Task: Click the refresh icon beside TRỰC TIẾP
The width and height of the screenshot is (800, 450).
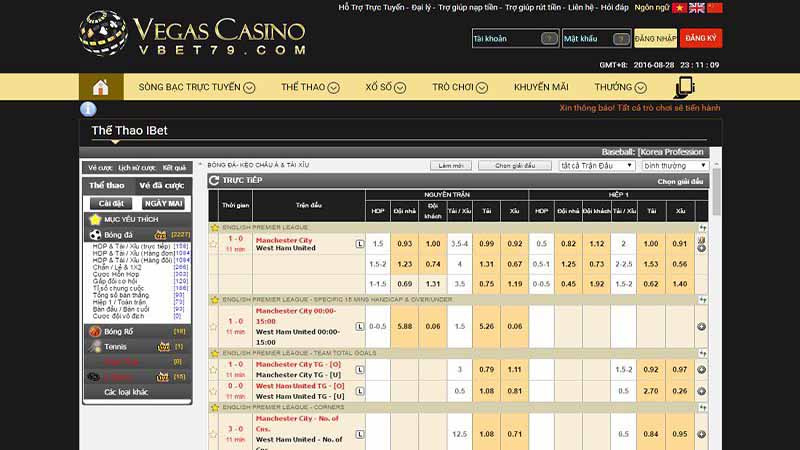Action: pos(214,181)
